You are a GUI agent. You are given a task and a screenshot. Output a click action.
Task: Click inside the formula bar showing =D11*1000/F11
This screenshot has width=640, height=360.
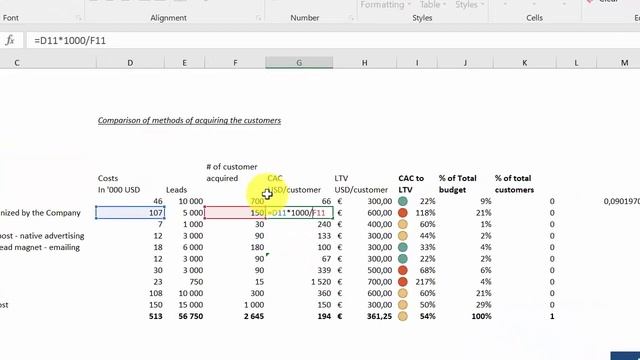point(333,40)
